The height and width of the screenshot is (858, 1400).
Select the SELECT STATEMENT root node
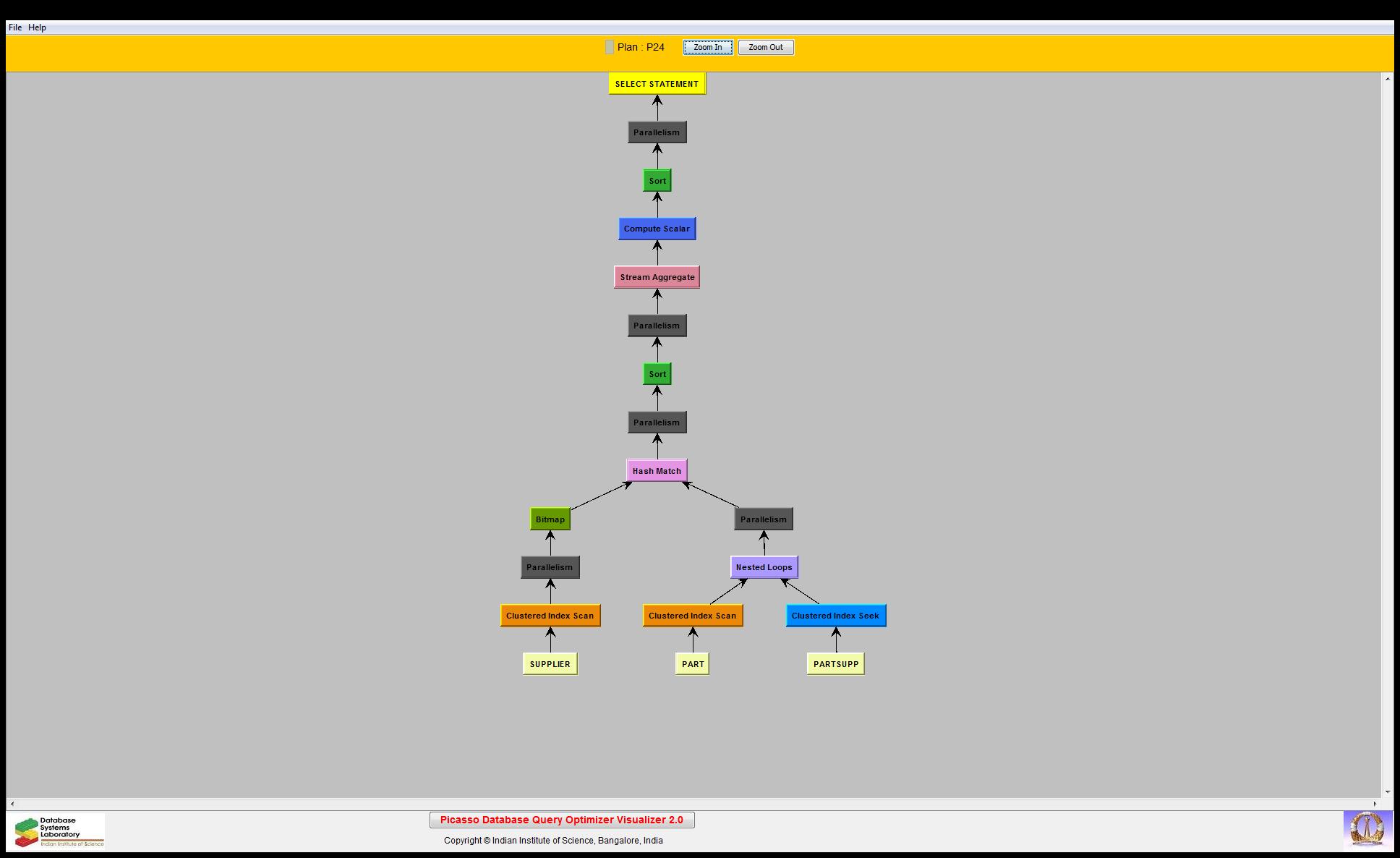coord(657,84)
